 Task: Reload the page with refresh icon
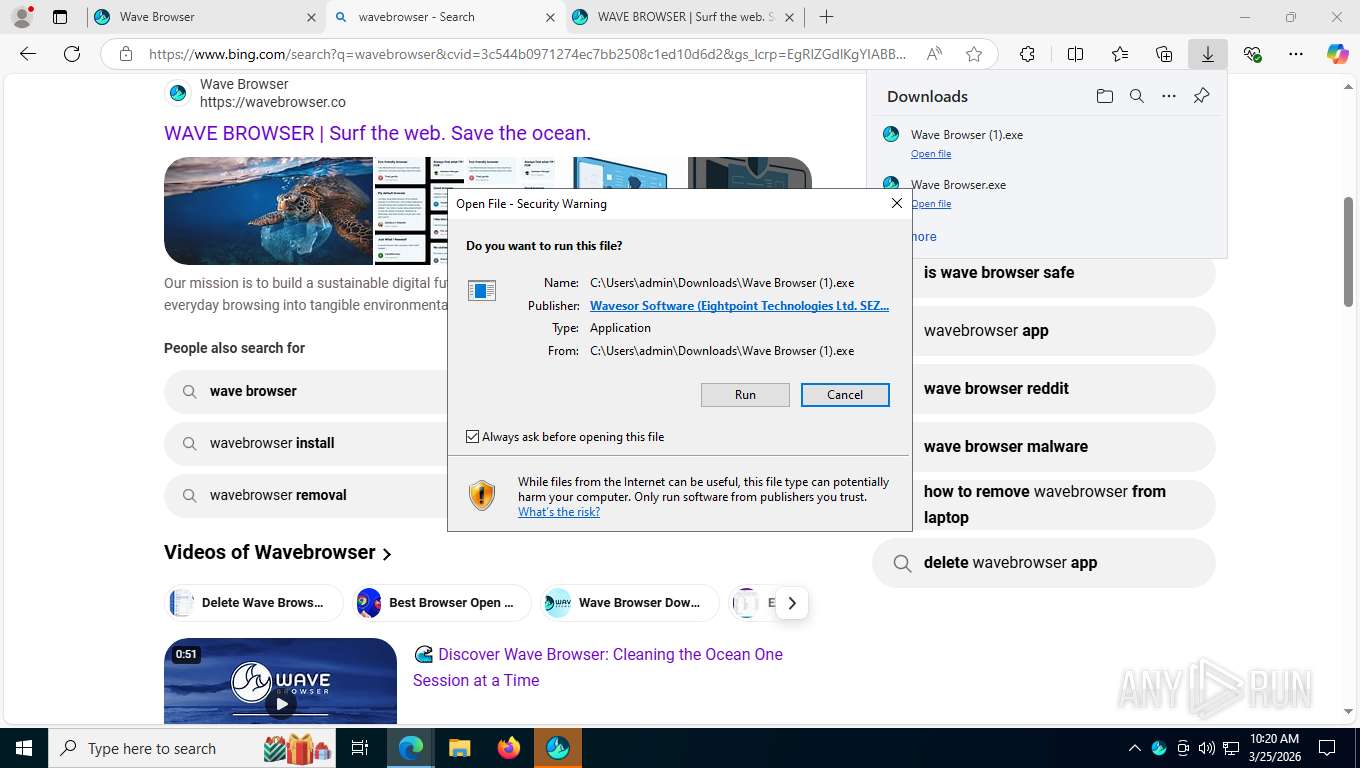pyautogui.click(x=72, y=54)
